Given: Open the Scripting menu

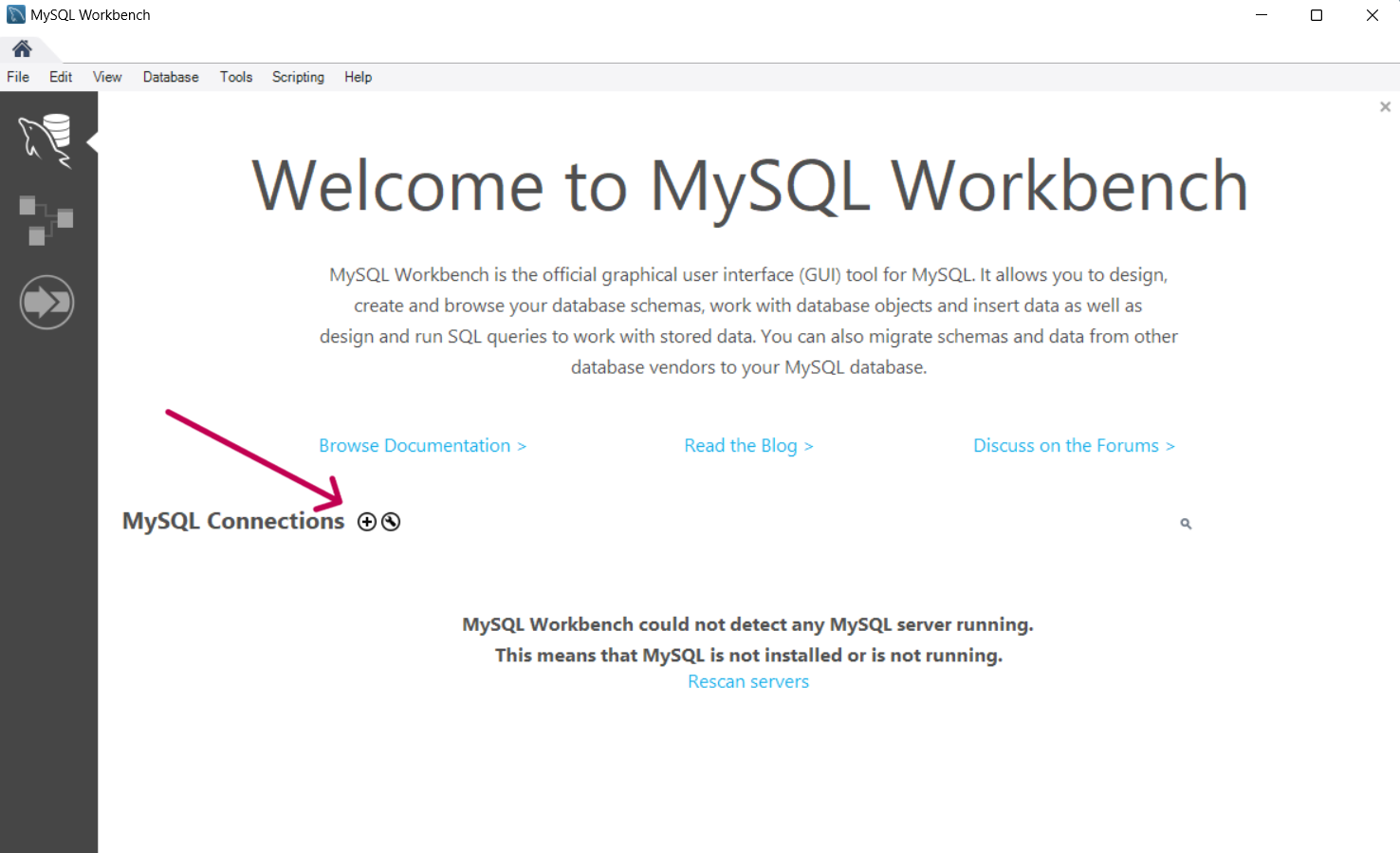Looking at the screenshot, I should pyautogui.click(x=298, y=77).
